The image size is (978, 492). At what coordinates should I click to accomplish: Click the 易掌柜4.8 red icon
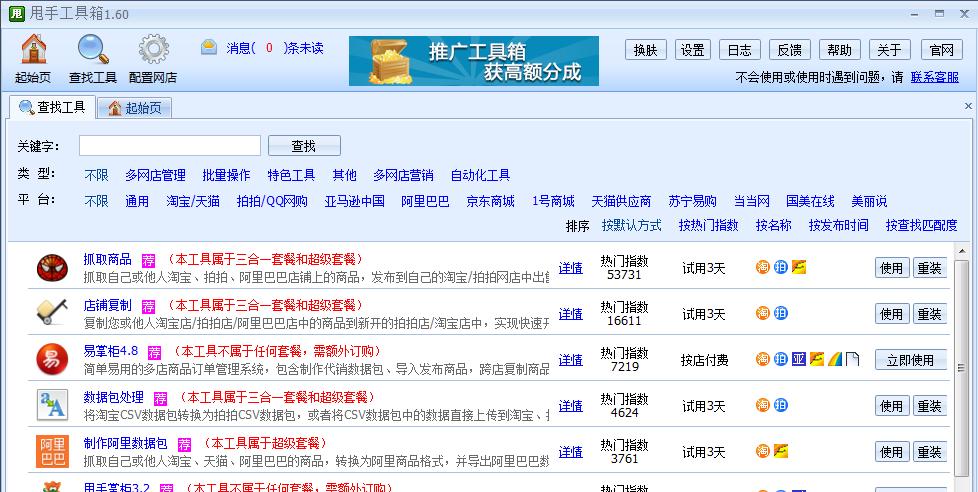52,359
